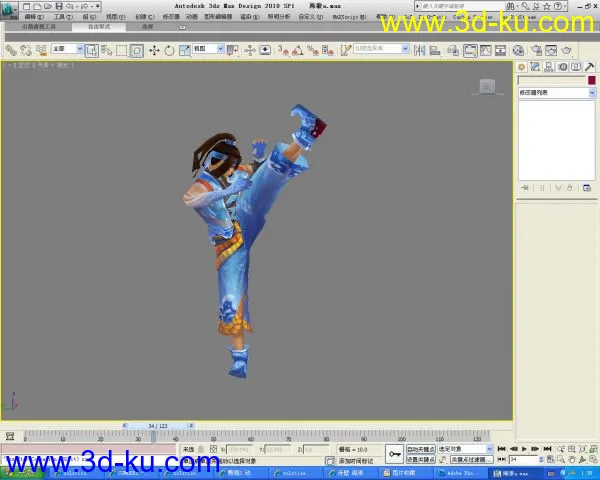Open the Layer Manager
600x480 pixels.
[453, 51]
